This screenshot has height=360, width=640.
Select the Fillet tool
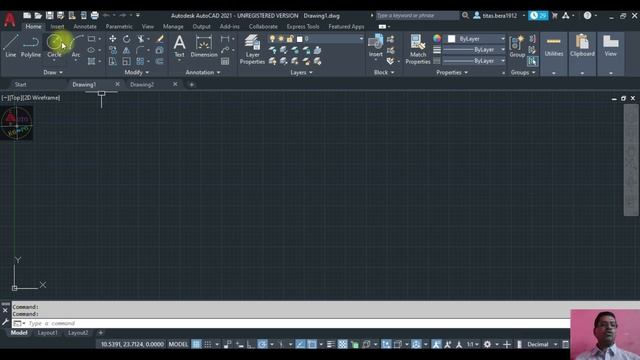coord(140,50)
